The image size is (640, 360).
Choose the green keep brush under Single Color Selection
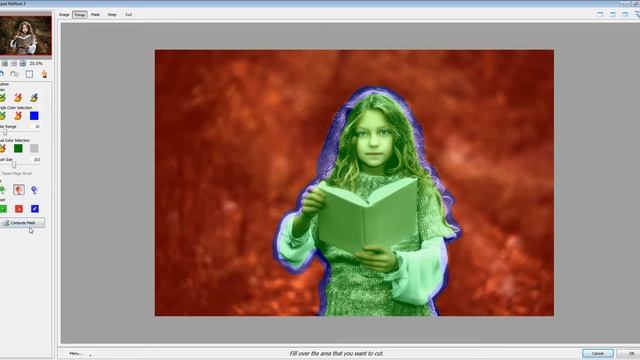point(2,116)
